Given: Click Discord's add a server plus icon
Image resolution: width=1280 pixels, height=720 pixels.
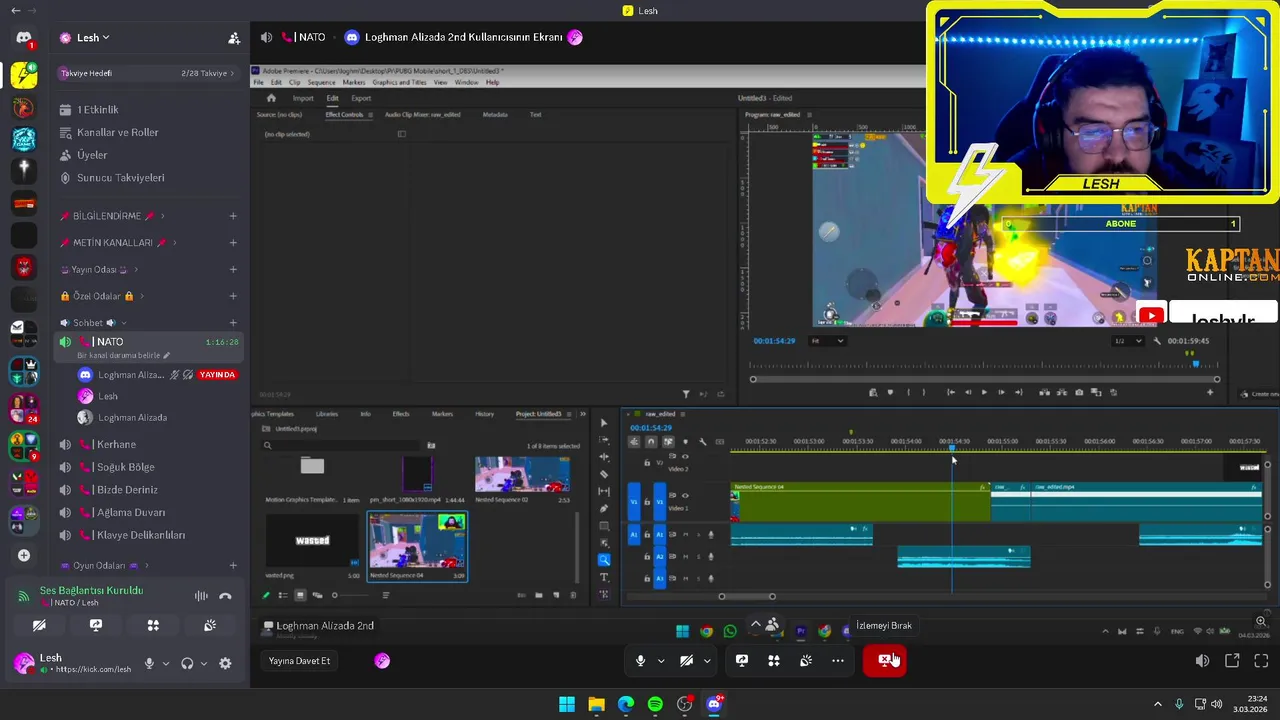Looking at the screenshot, I should pyautogui.click(x=24, y=555).
